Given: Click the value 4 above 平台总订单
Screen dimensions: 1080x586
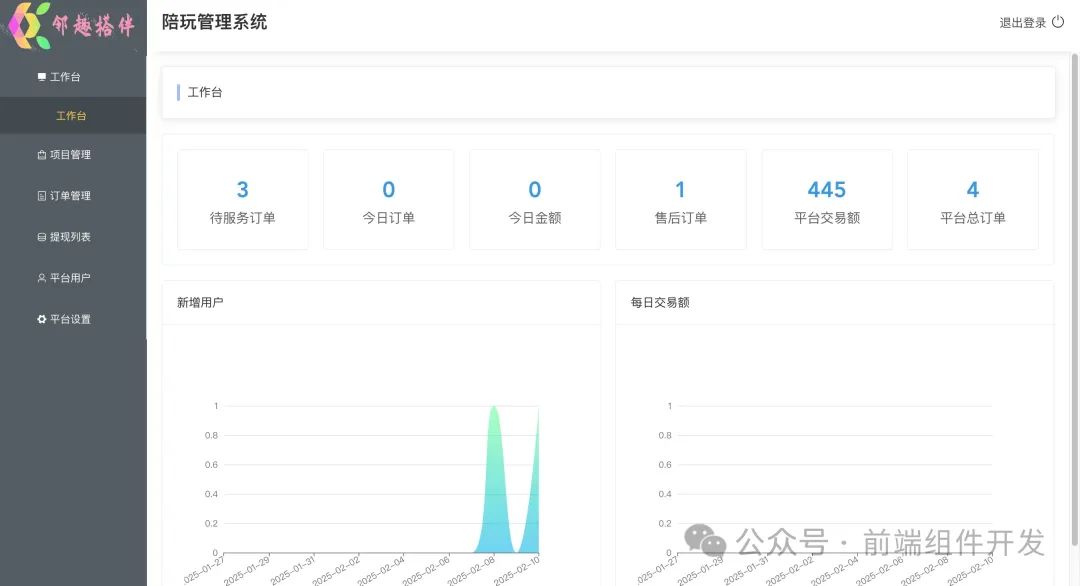Looking at the screenshot, I should pos(973,189).
